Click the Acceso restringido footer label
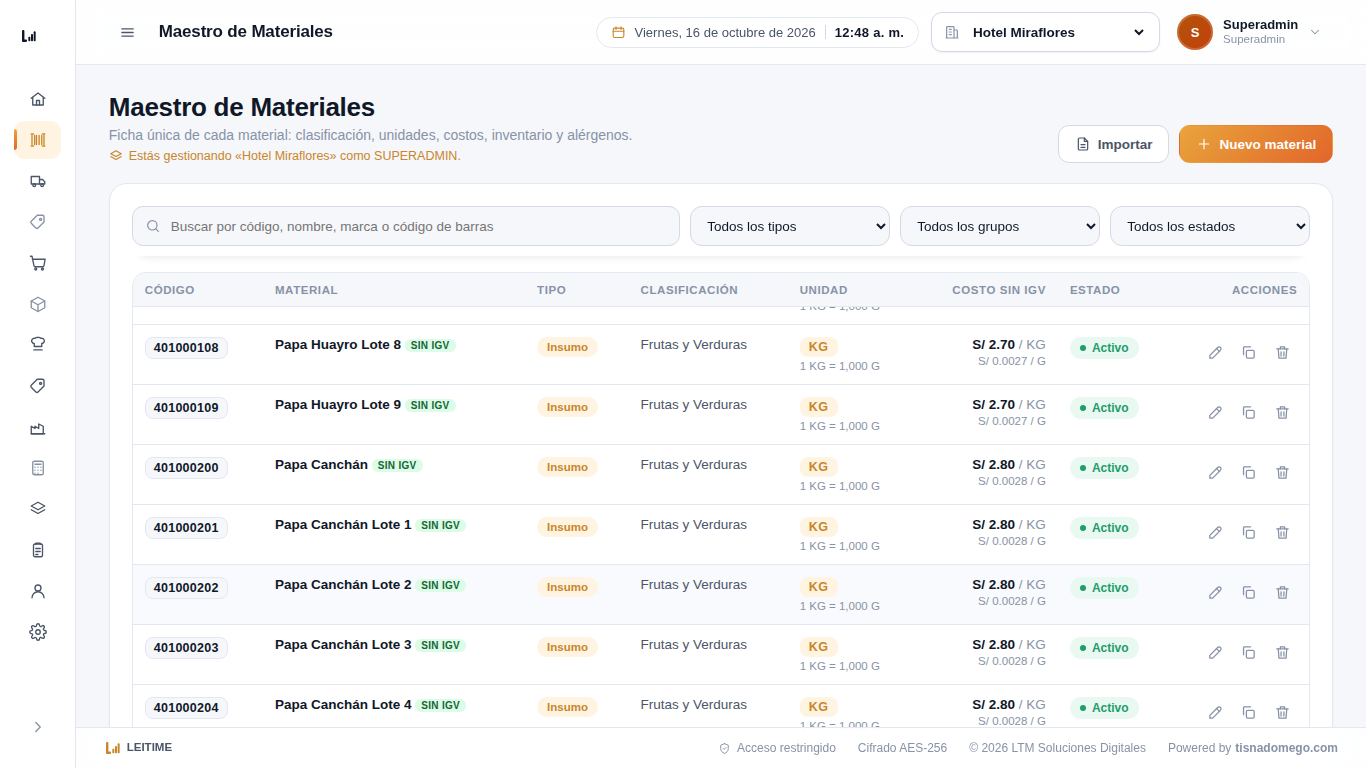The height and width of the screenshot is (768, 1366). [778, 748]
